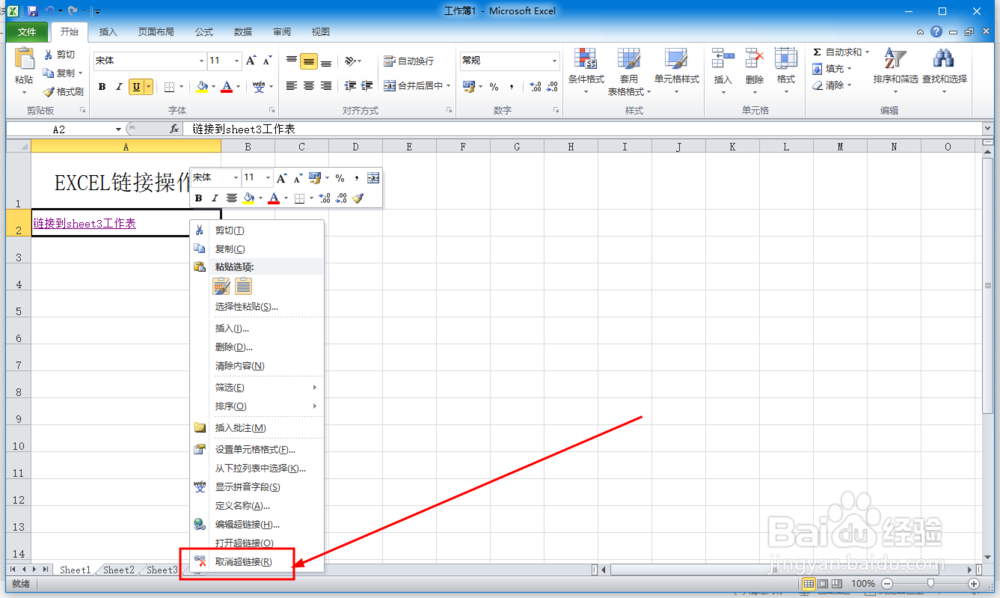Open Format as Table (套用表格格式)

629,71
